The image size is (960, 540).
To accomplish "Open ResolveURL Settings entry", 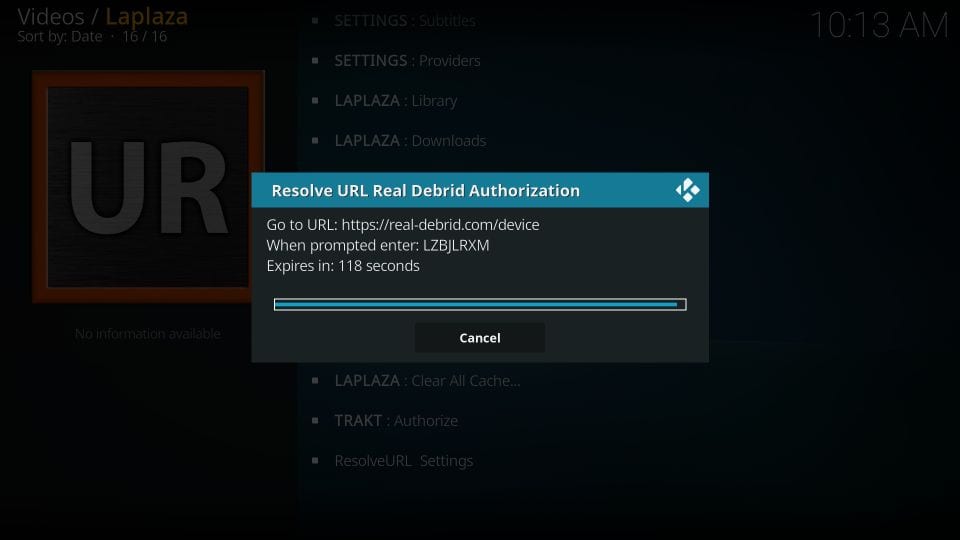I will tap(403, 460).
